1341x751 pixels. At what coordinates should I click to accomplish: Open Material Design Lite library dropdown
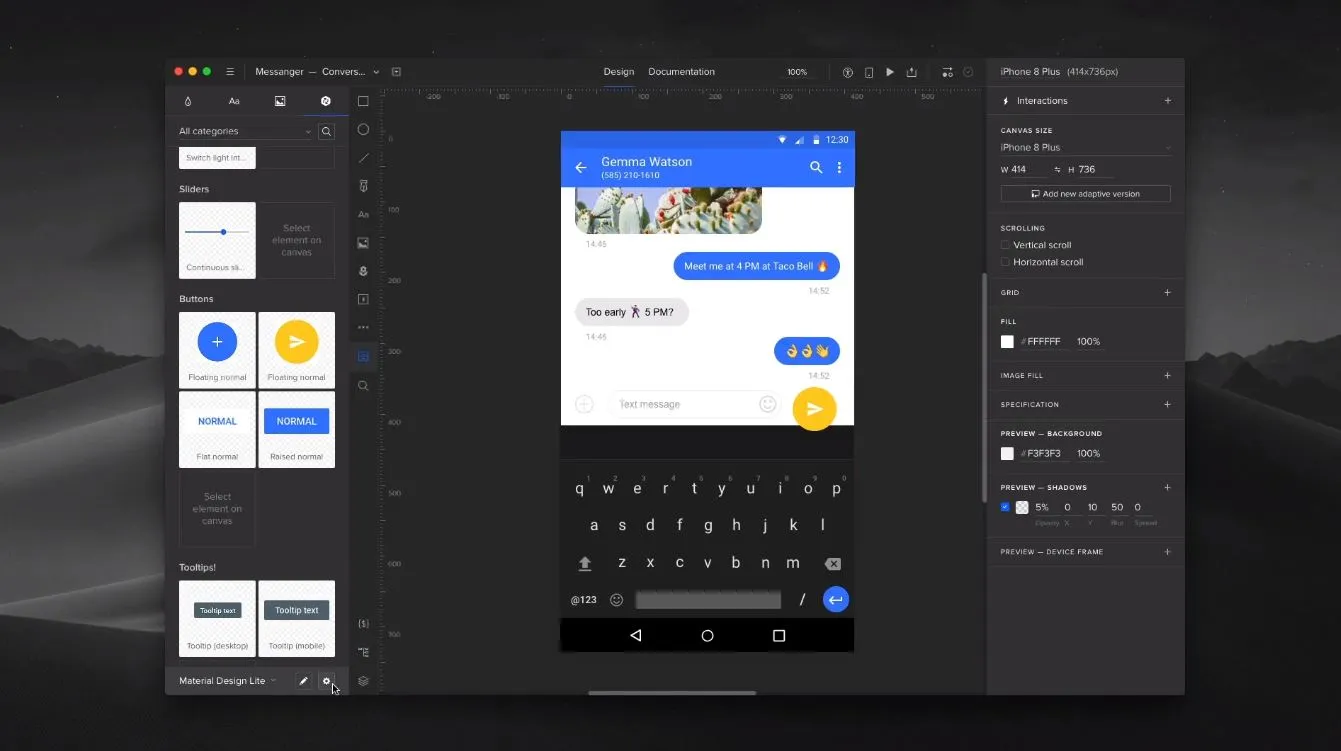click(227, 681)
